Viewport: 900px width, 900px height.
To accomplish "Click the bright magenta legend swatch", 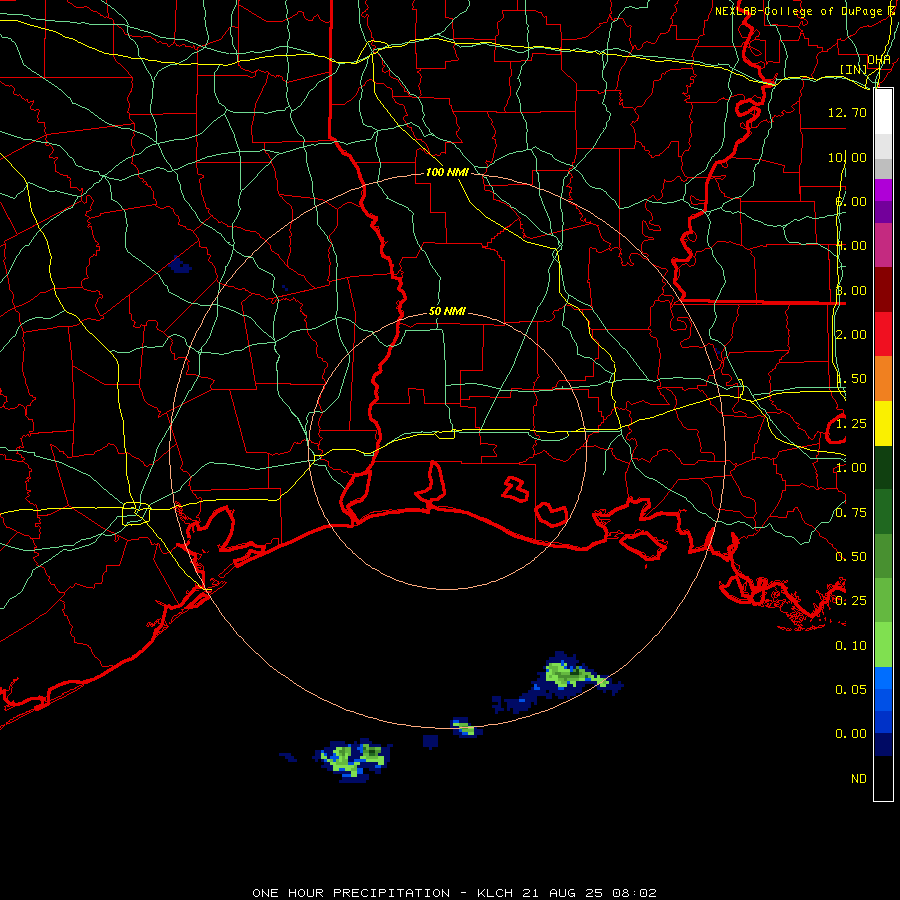I will click(x=883, y=190).
